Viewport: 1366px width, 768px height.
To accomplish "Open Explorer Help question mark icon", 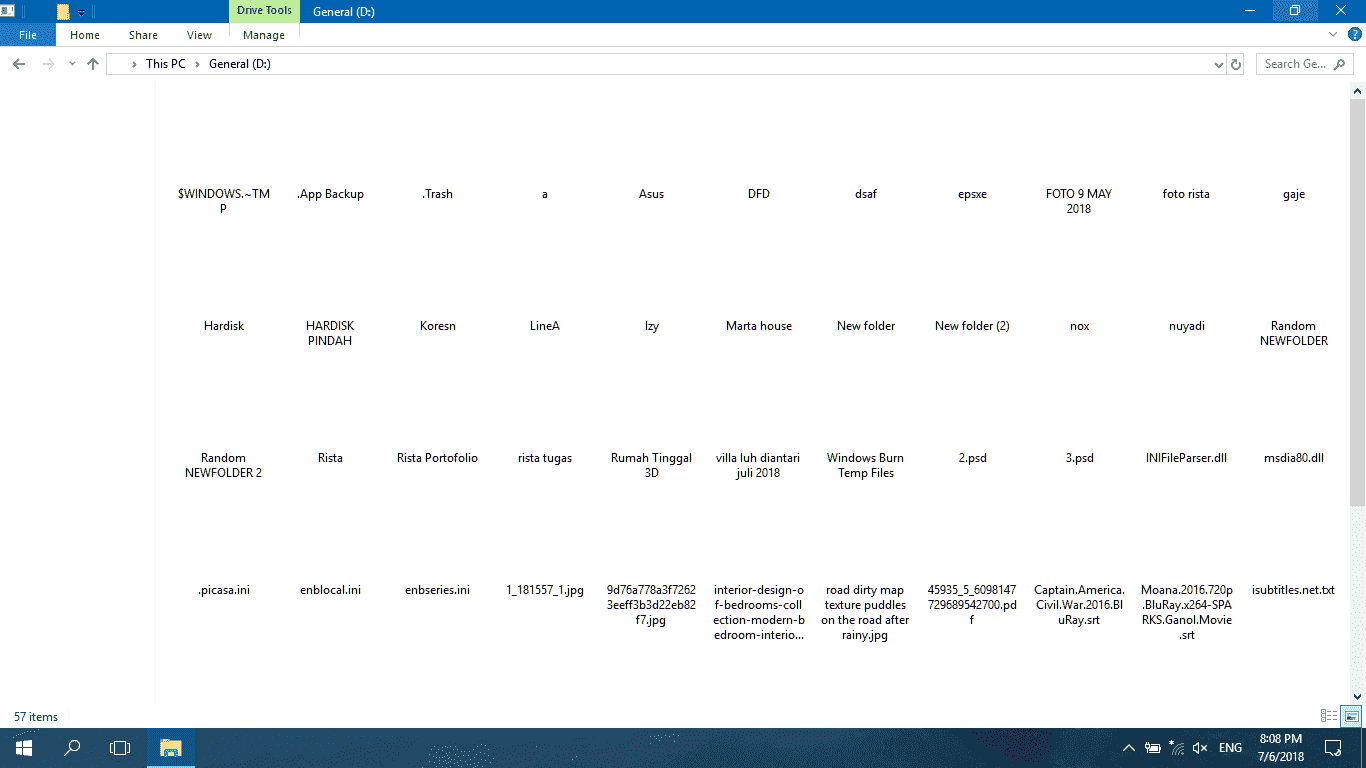I will click(1355, 34).
